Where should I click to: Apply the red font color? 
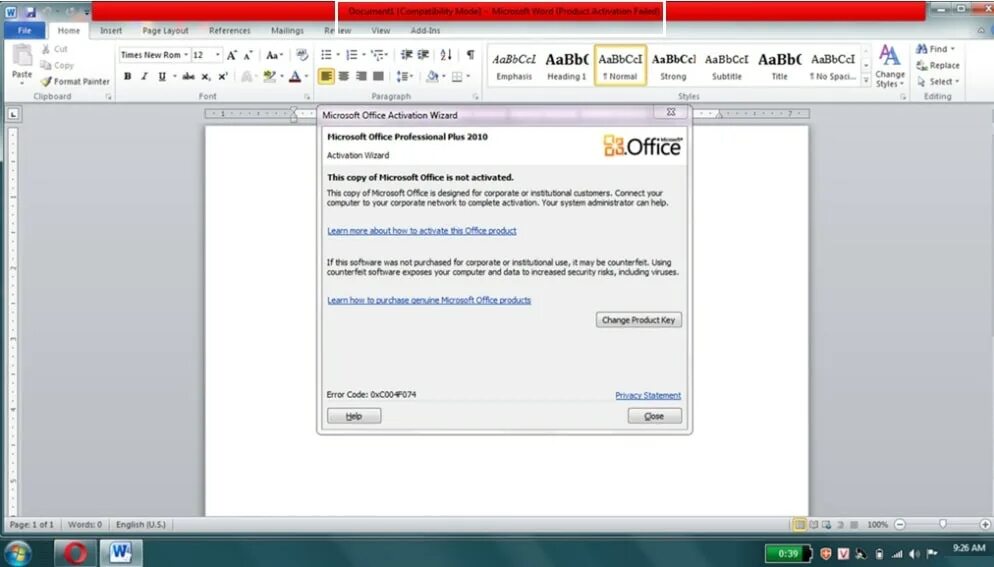[x=295, y=77]
